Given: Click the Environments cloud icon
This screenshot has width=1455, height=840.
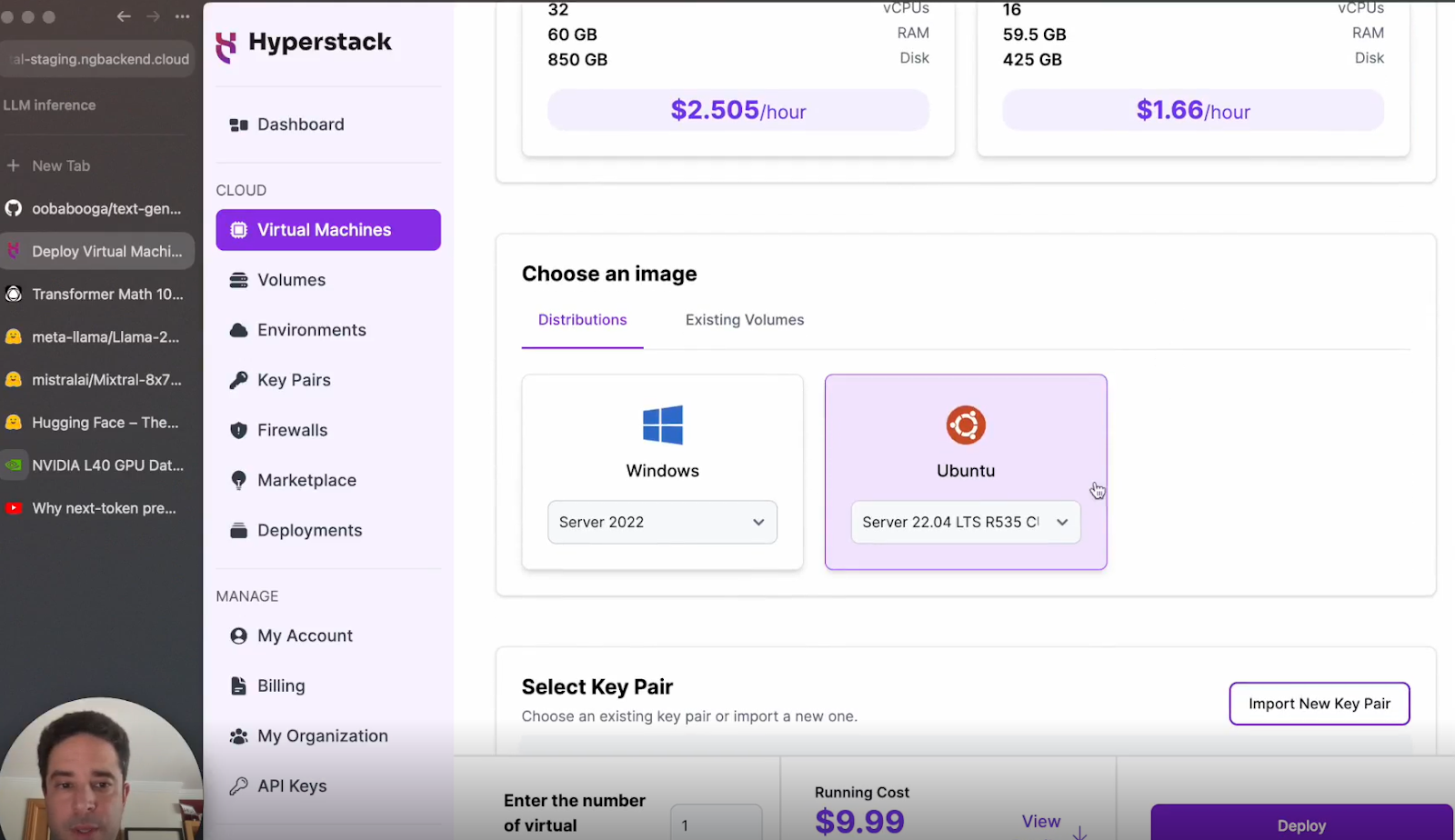Looking at the screenshot, I should coord(238,330).
